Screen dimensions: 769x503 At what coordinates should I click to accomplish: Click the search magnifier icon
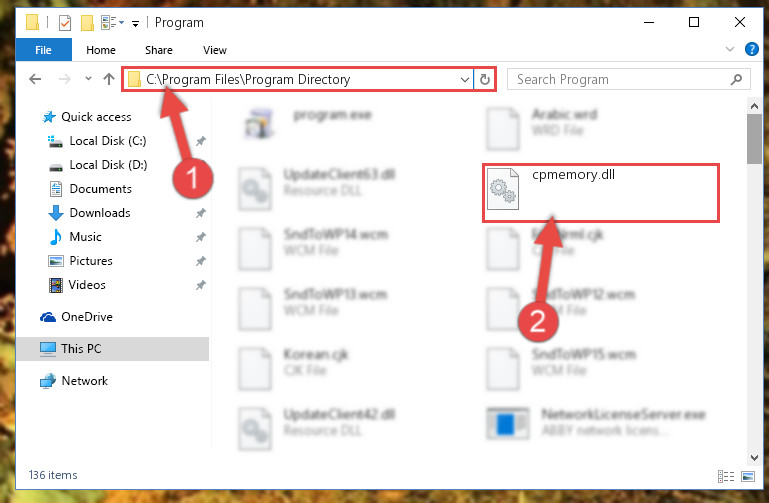(736, 79)
